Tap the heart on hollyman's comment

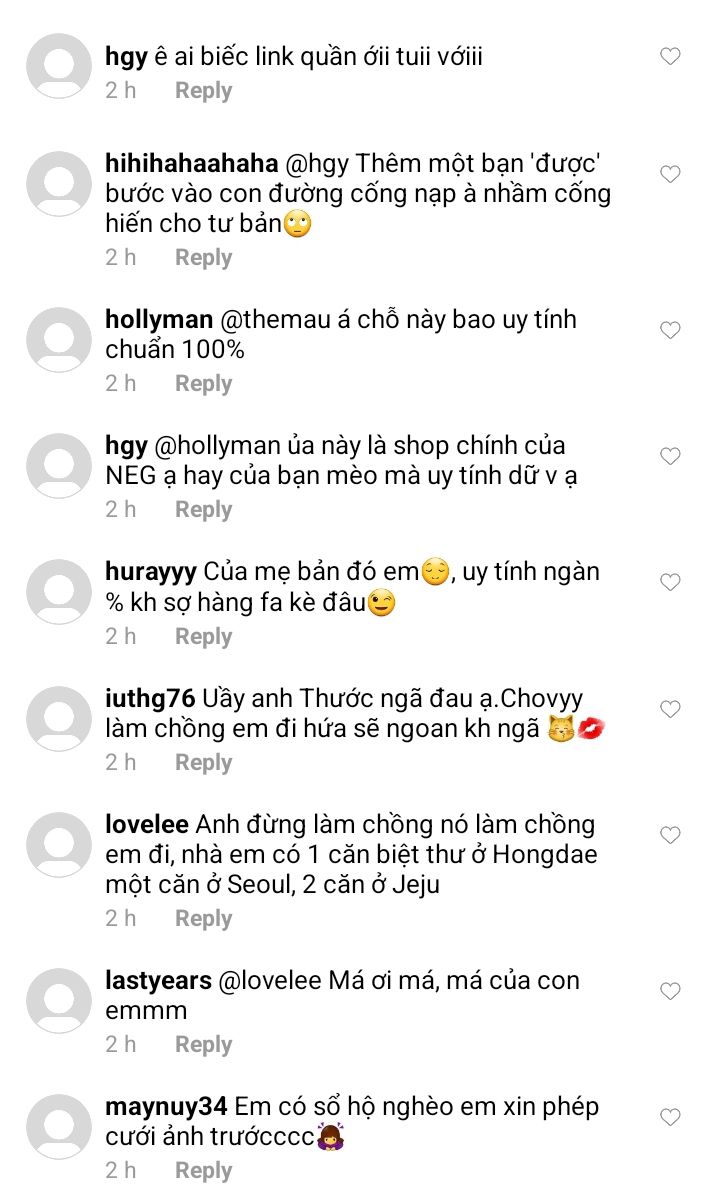[x=670, y=330]
